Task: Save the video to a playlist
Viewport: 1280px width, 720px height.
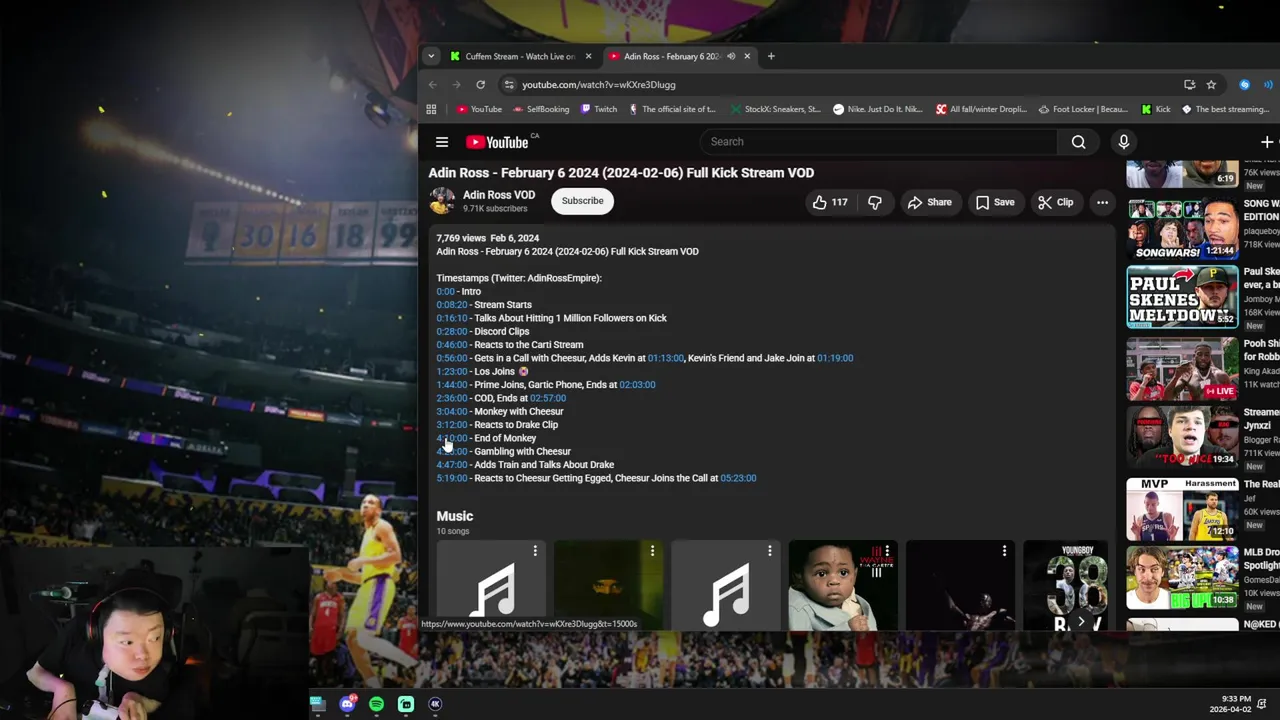Action: point(995,202)
